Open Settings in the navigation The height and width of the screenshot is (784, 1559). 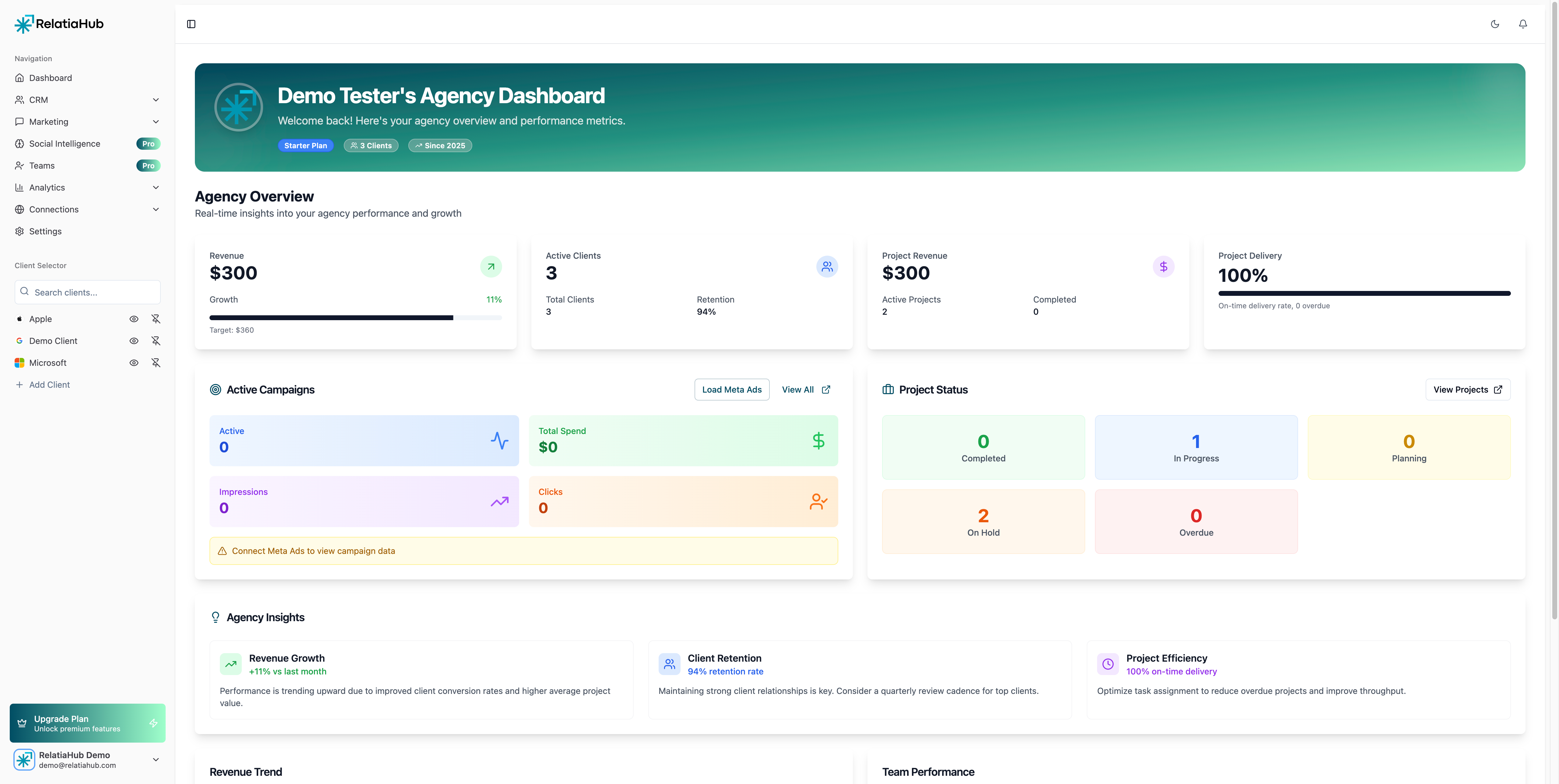[45, 231]
